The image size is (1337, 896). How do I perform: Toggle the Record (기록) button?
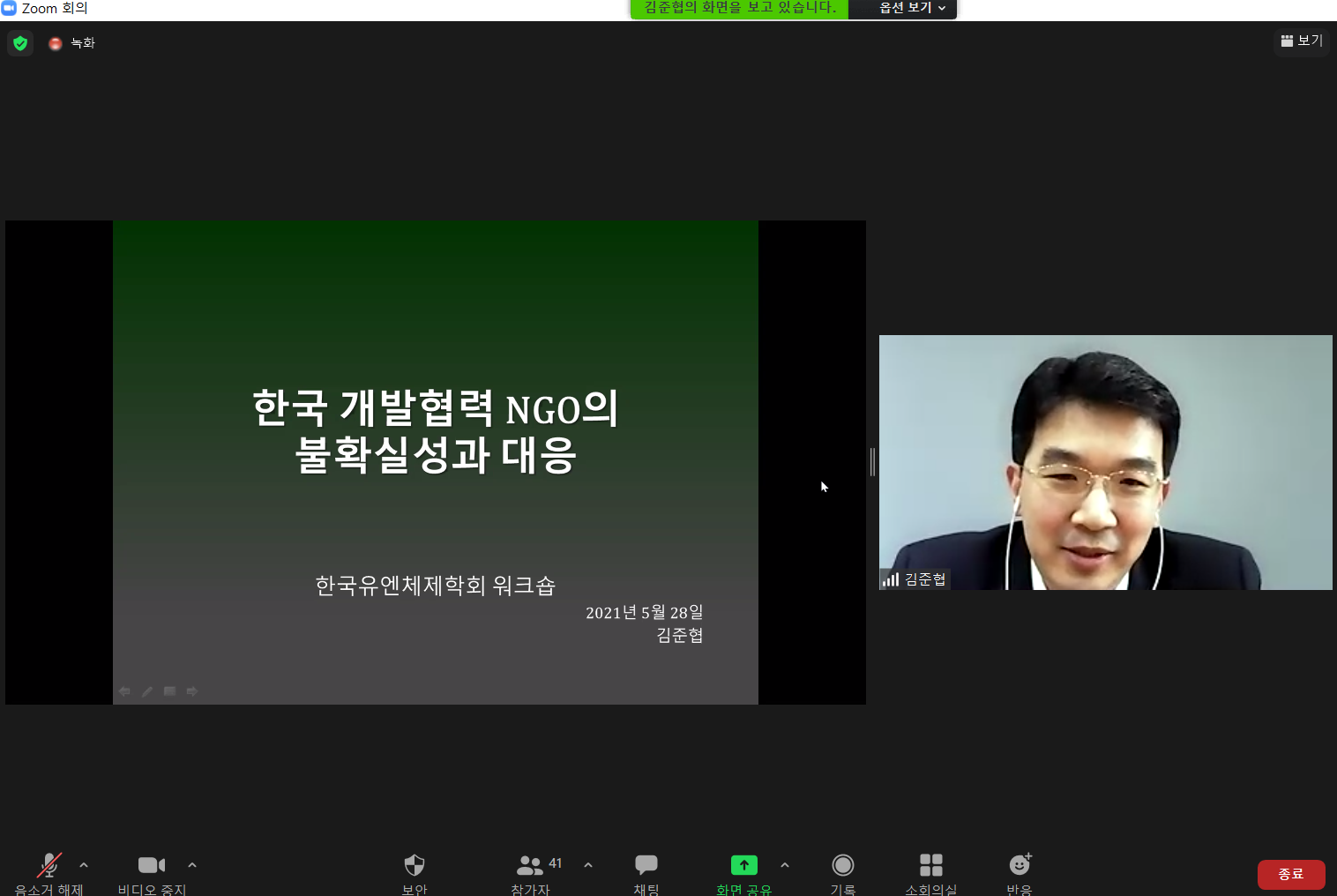[x=843, y=865]
